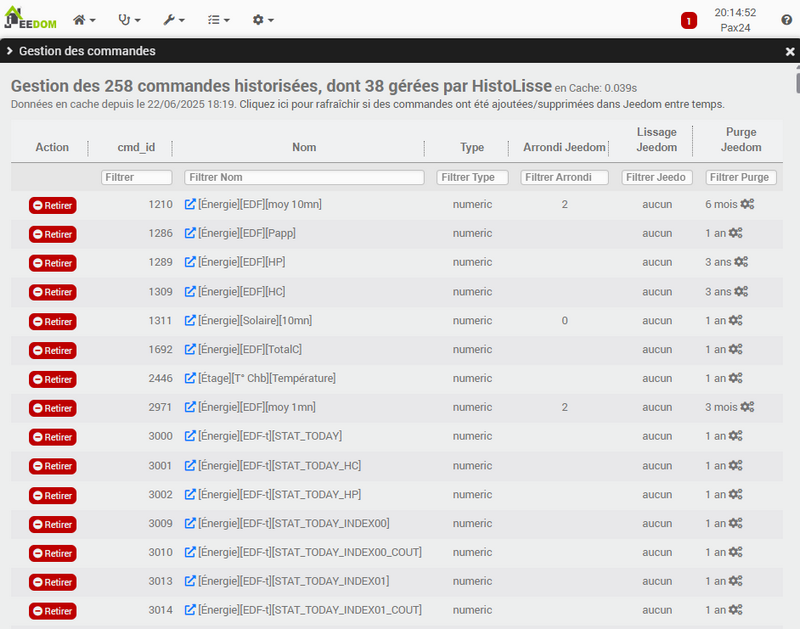Open external link icon for [EDF][moy 1mn]

190,407
